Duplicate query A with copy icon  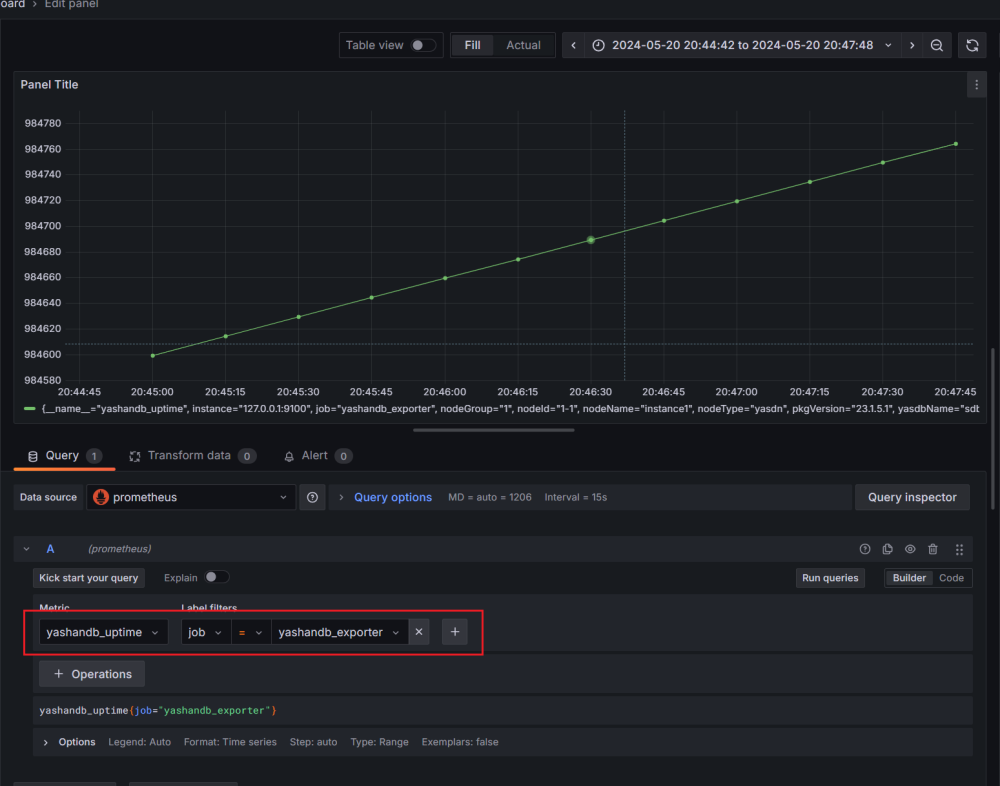pyautogui.click(x=888, y=549)
